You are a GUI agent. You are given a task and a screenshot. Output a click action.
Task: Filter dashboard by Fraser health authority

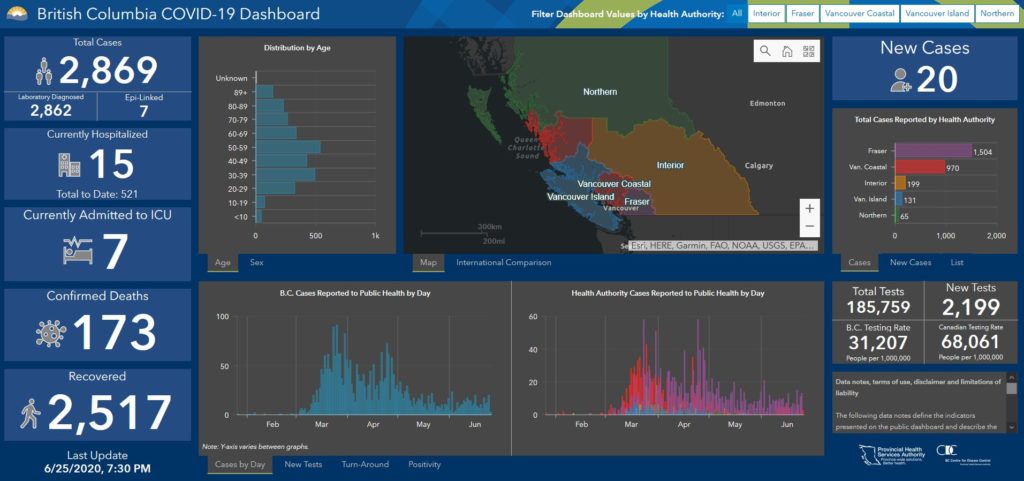tap(803, 14)
